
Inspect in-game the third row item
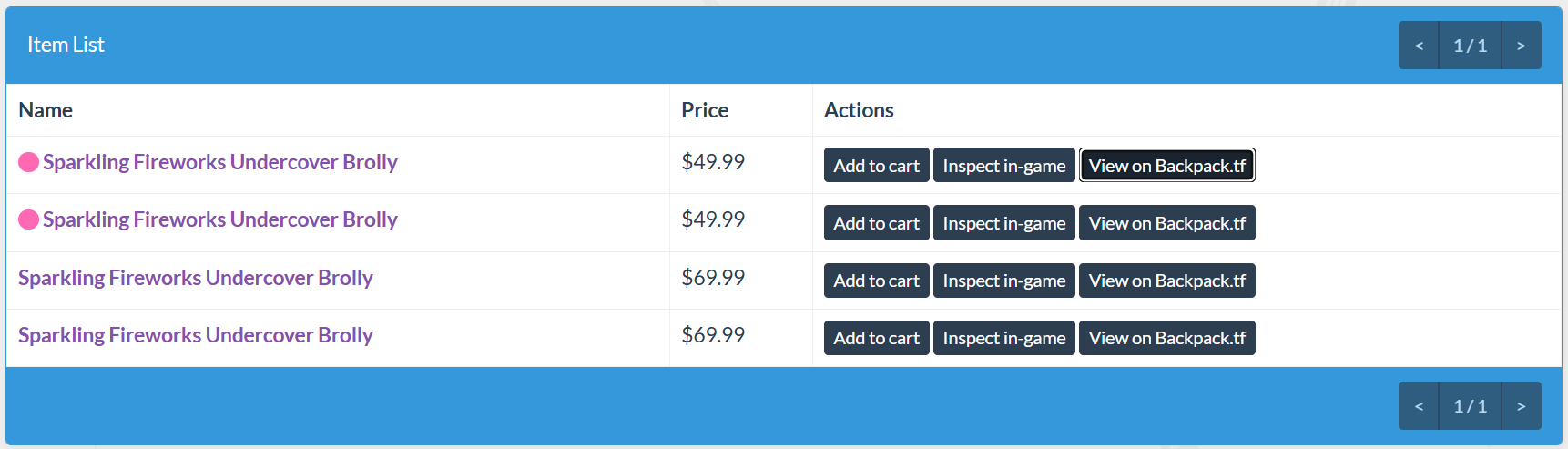click(x=1004, y=281)
